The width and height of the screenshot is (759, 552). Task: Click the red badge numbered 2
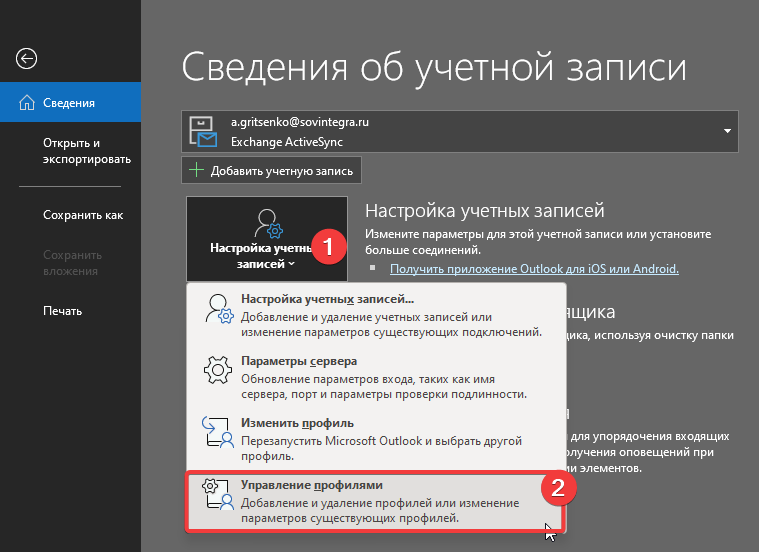click(x=558, y=490)
